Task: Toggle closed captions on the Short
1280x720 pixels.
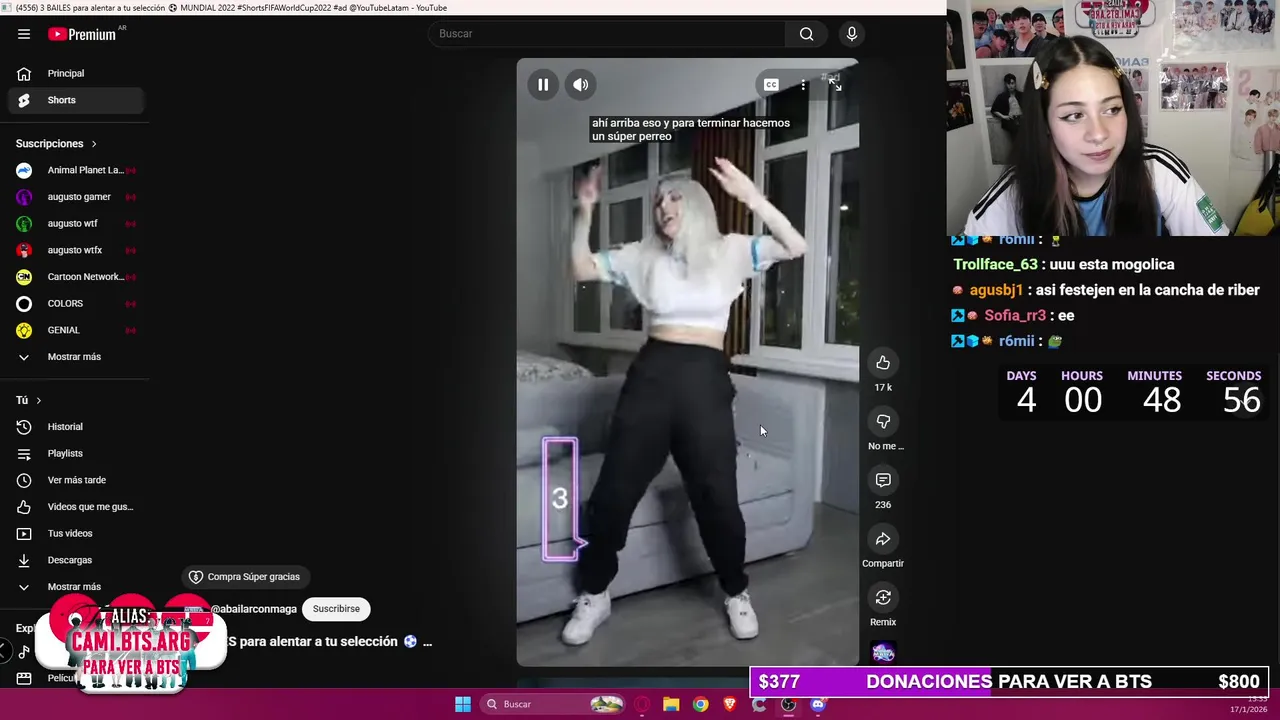Action: click(x=771, y=85)
